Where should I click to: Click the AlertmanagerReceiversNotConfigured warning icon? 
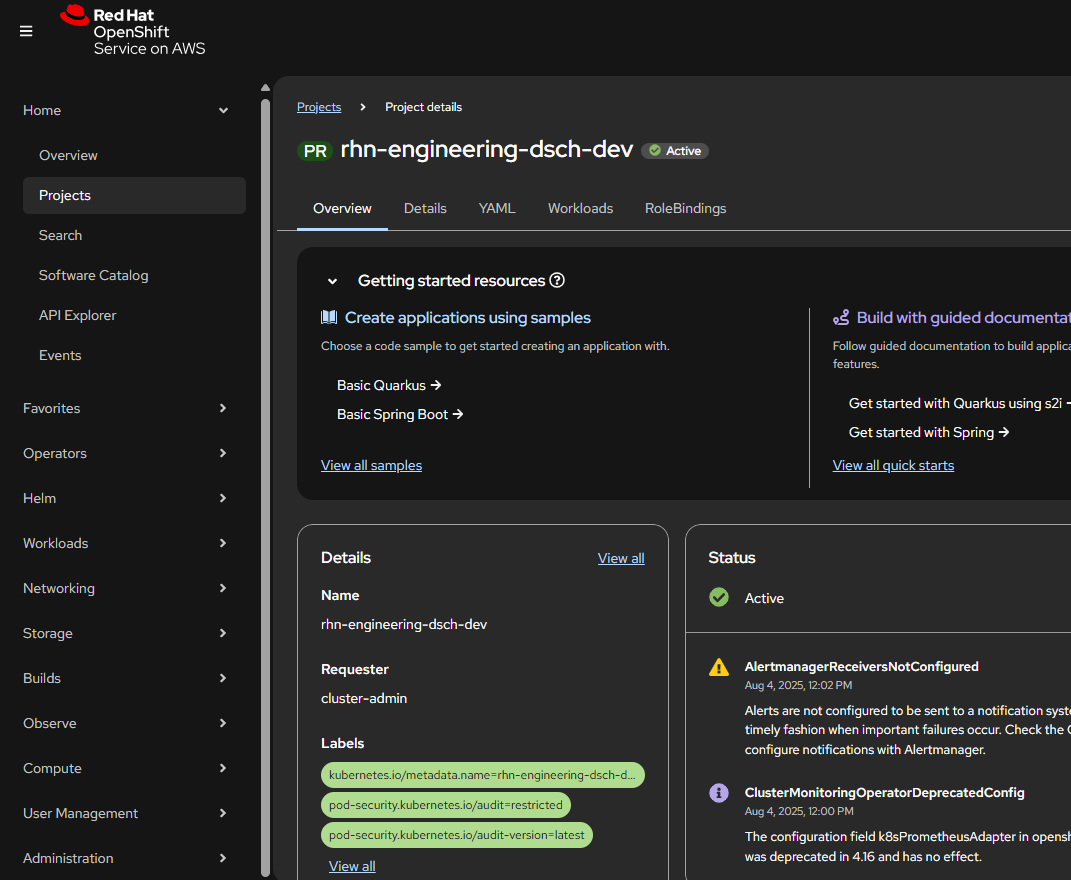coord(718,667)
